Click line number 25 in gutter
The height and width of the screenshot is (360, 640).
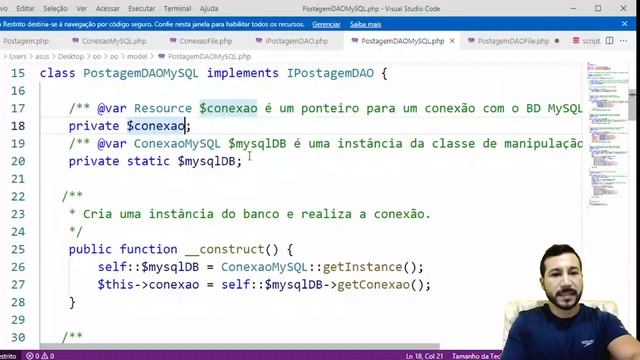pyautogui.click(x=18, y=249)
